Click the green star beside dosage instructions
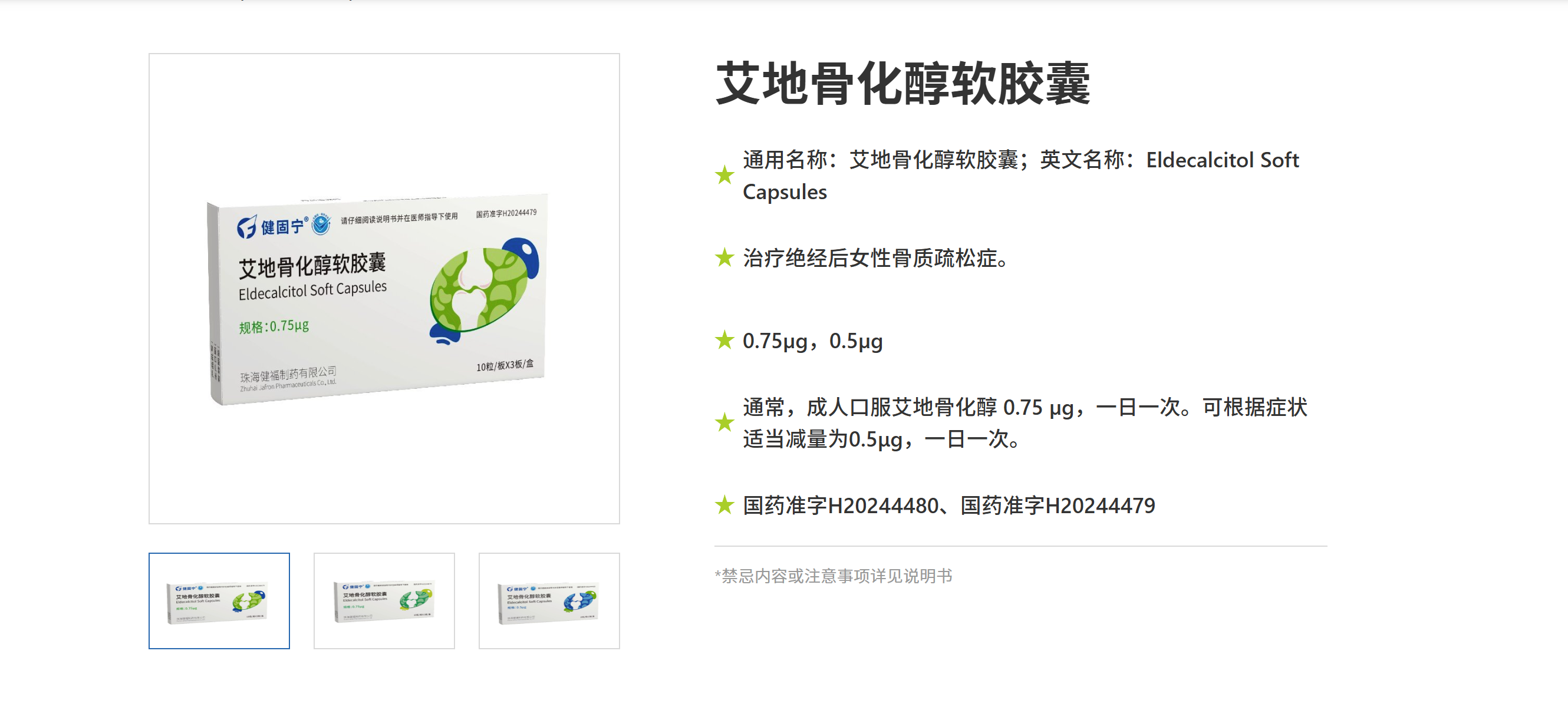This screenshot has height=707, width=1568. point(724,422)
